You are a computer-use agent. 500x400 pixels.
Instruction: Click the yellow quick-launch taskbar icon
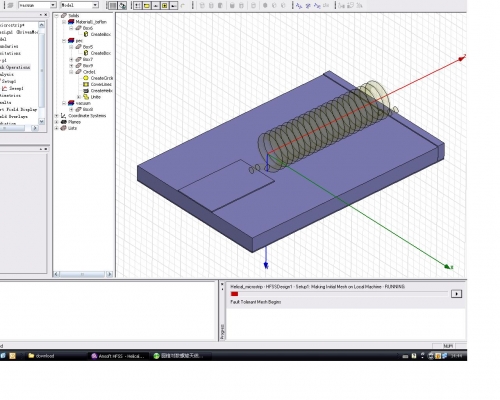[12, 356]
